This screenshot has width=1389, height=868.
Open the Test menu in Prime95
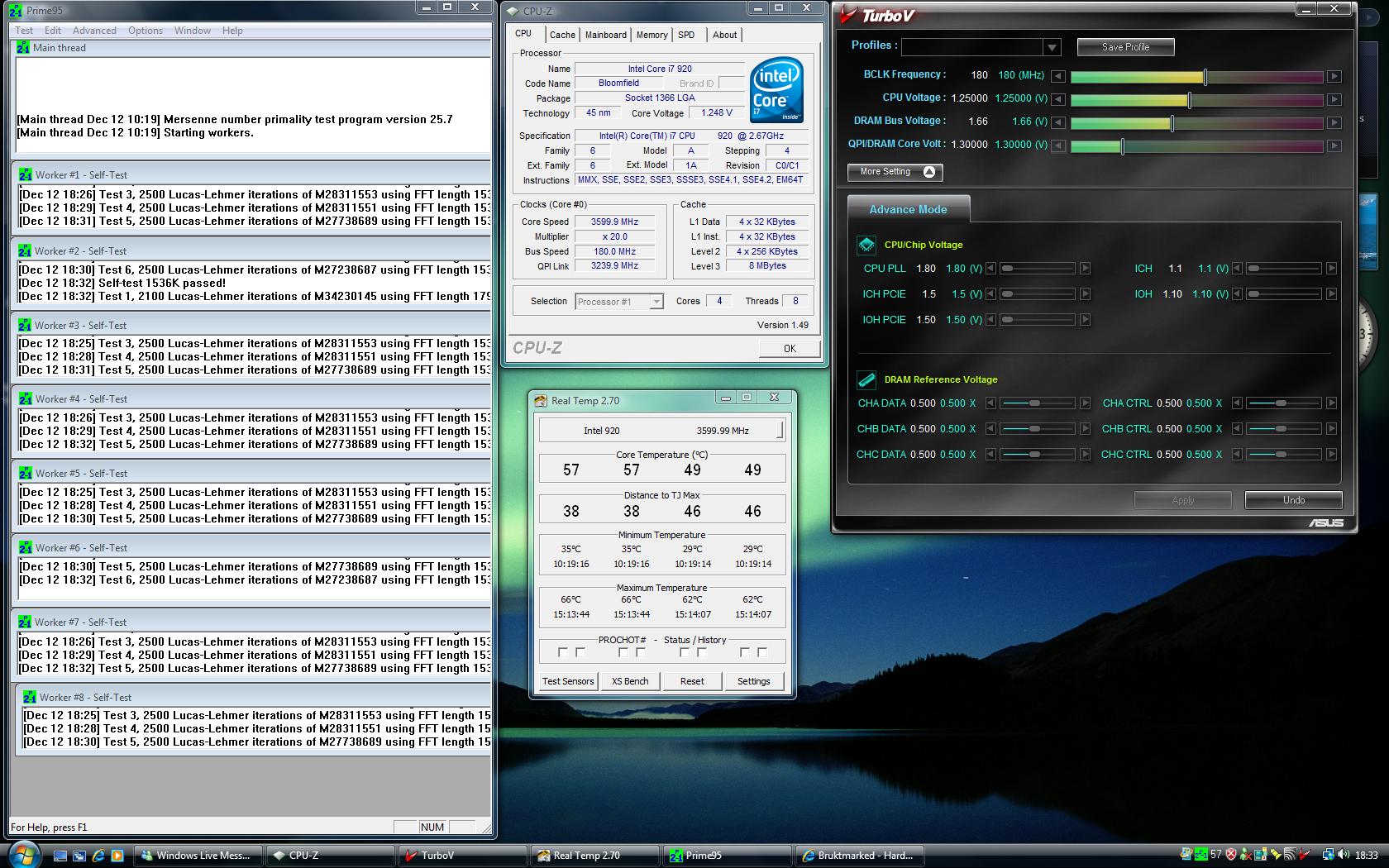coord(24,31)
